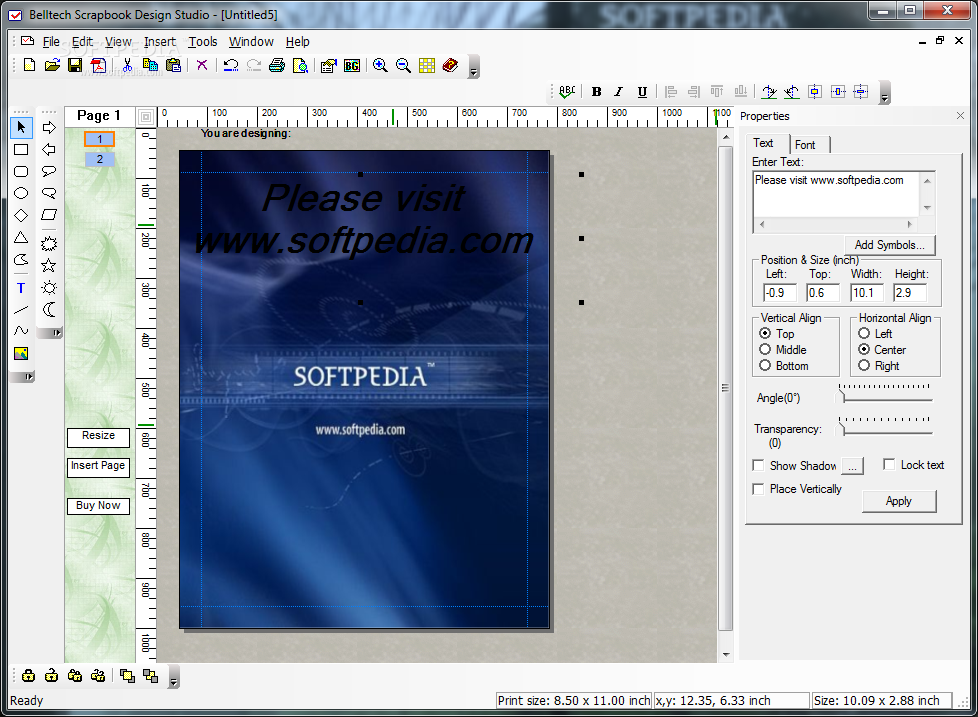Click the yellow grid icon

point(427,65)
